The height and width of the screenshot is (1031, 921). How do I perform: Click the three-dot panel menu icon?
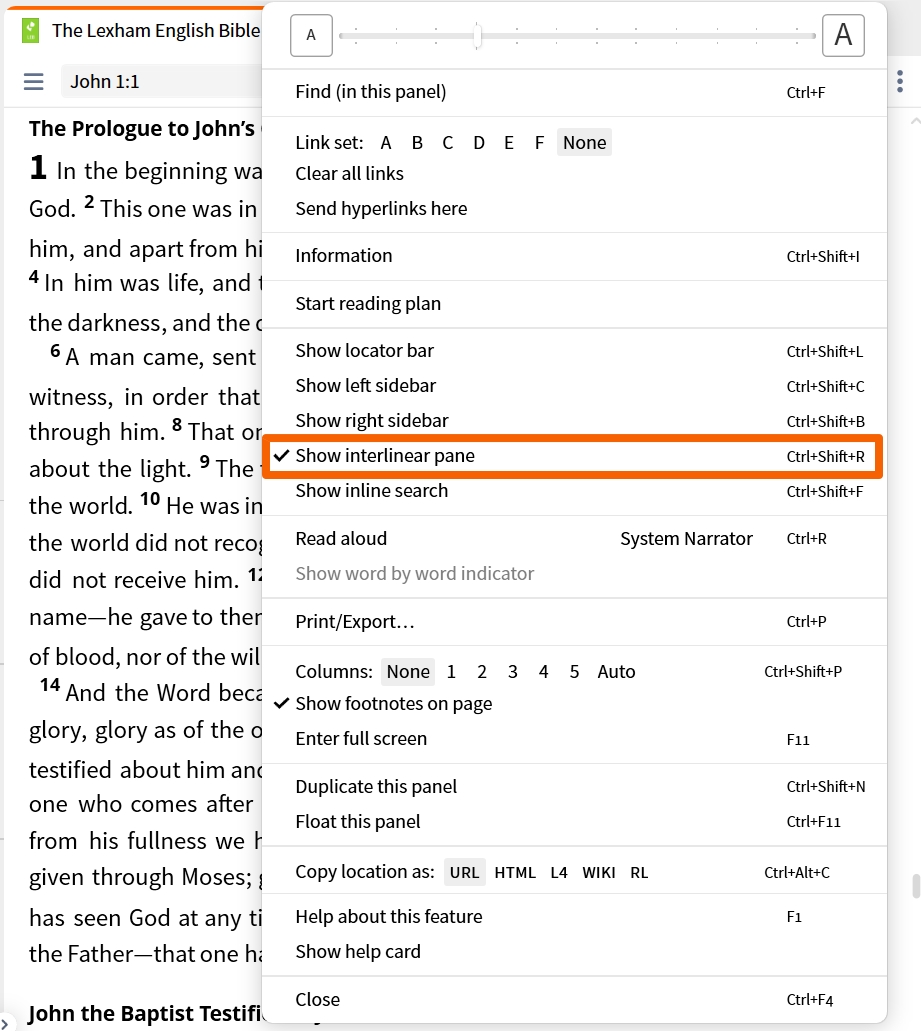click(900, 82)
